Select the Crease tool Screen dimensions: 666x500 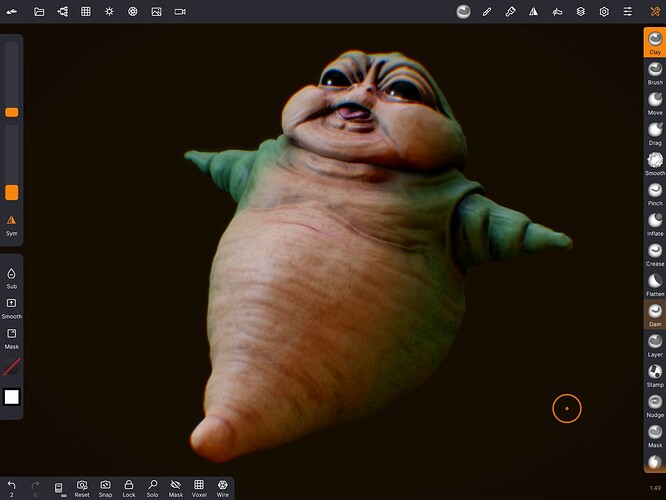[x=655, y=254]
